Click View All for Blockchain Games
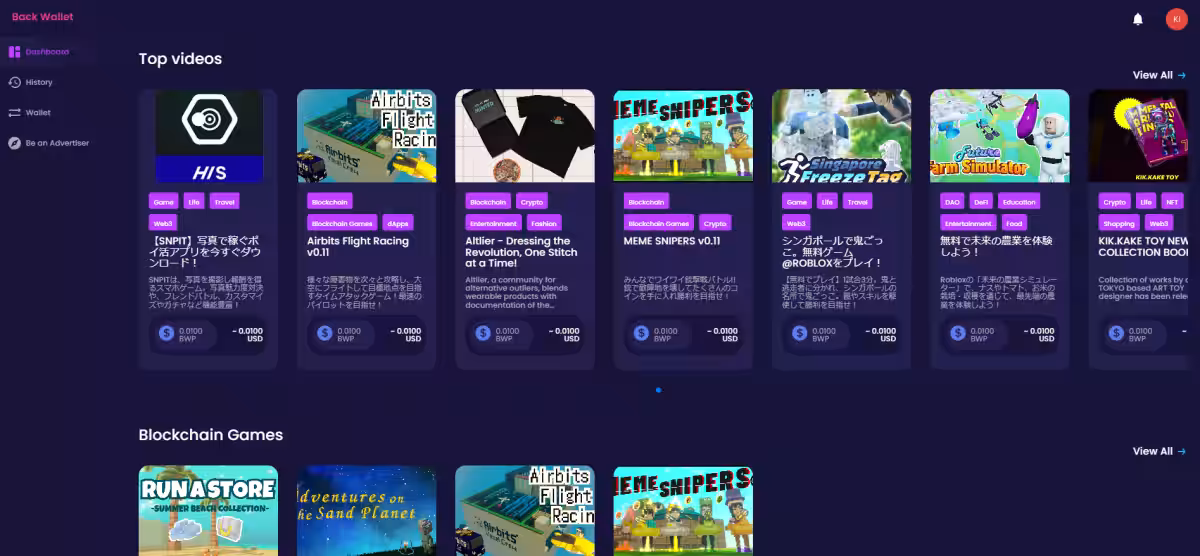The image size is (1200, 556). pyautogui.click(x=1158, y=451)
